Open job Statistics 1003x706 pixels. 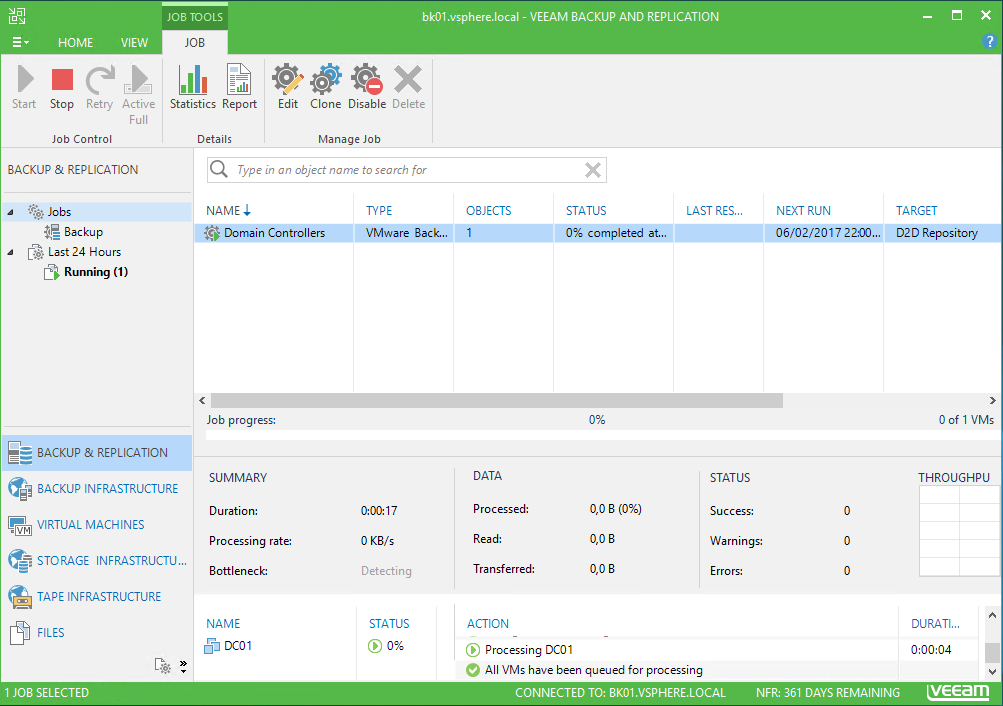pyautogui.click(x=193, y=88)
